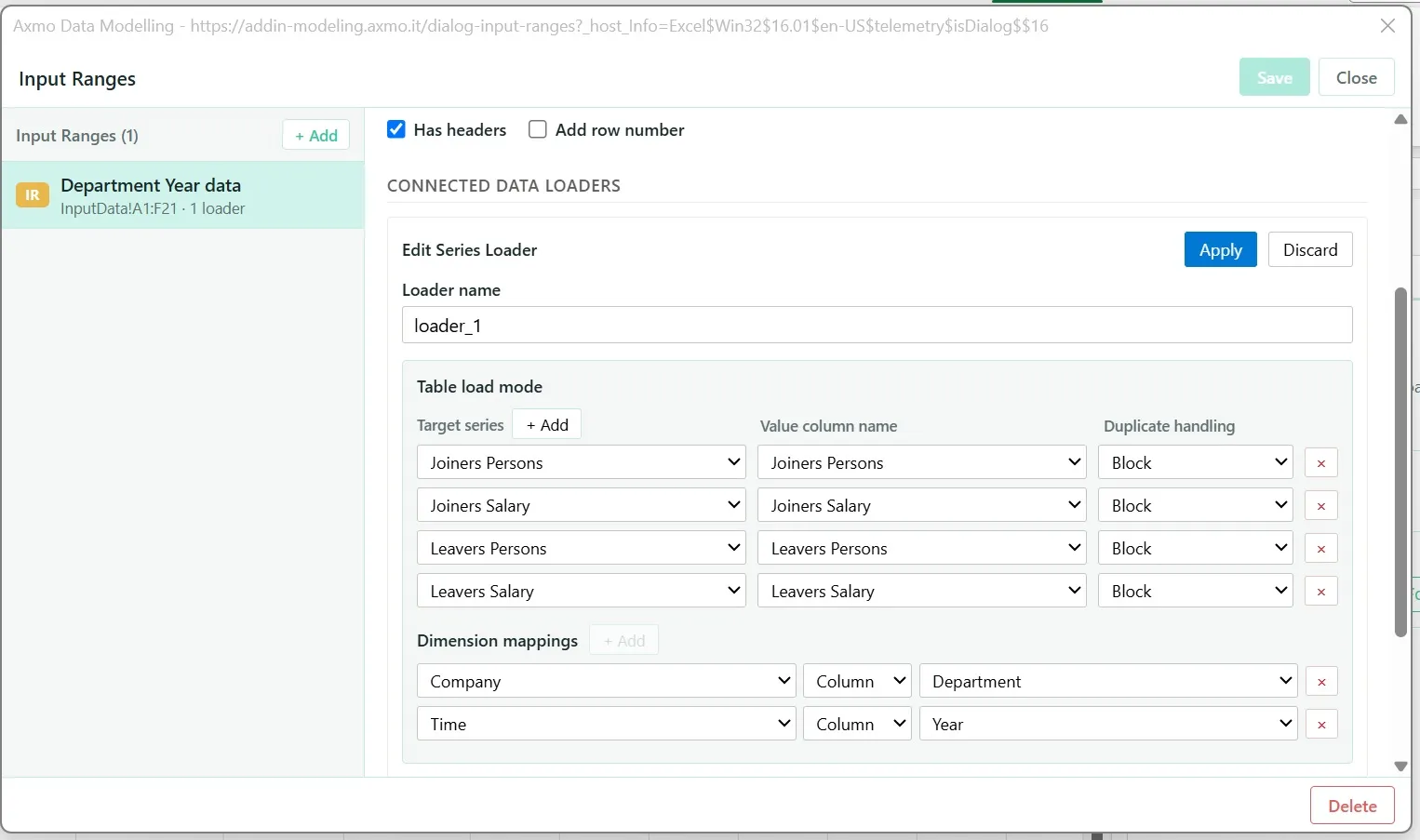Open the Joiners Persons value column dropdown
The image size is (1420, 840).
tap(922, 462)
